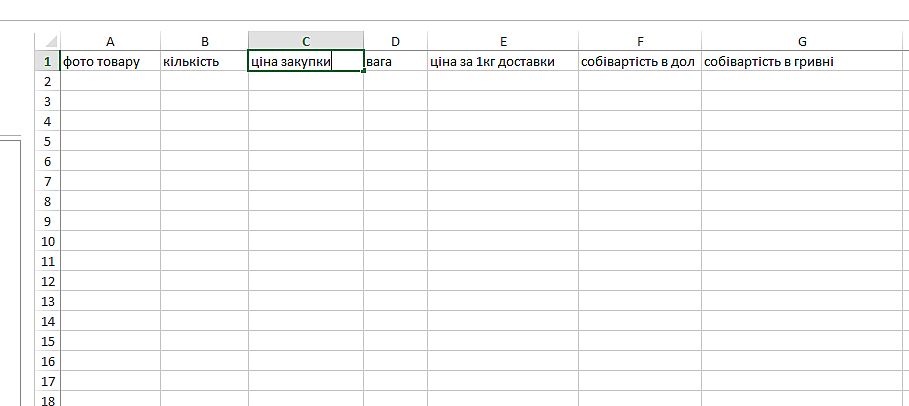The width and height of the screenshot is (909, 406).
Task: Select row 13 header
Action: (x=47, y=301)
